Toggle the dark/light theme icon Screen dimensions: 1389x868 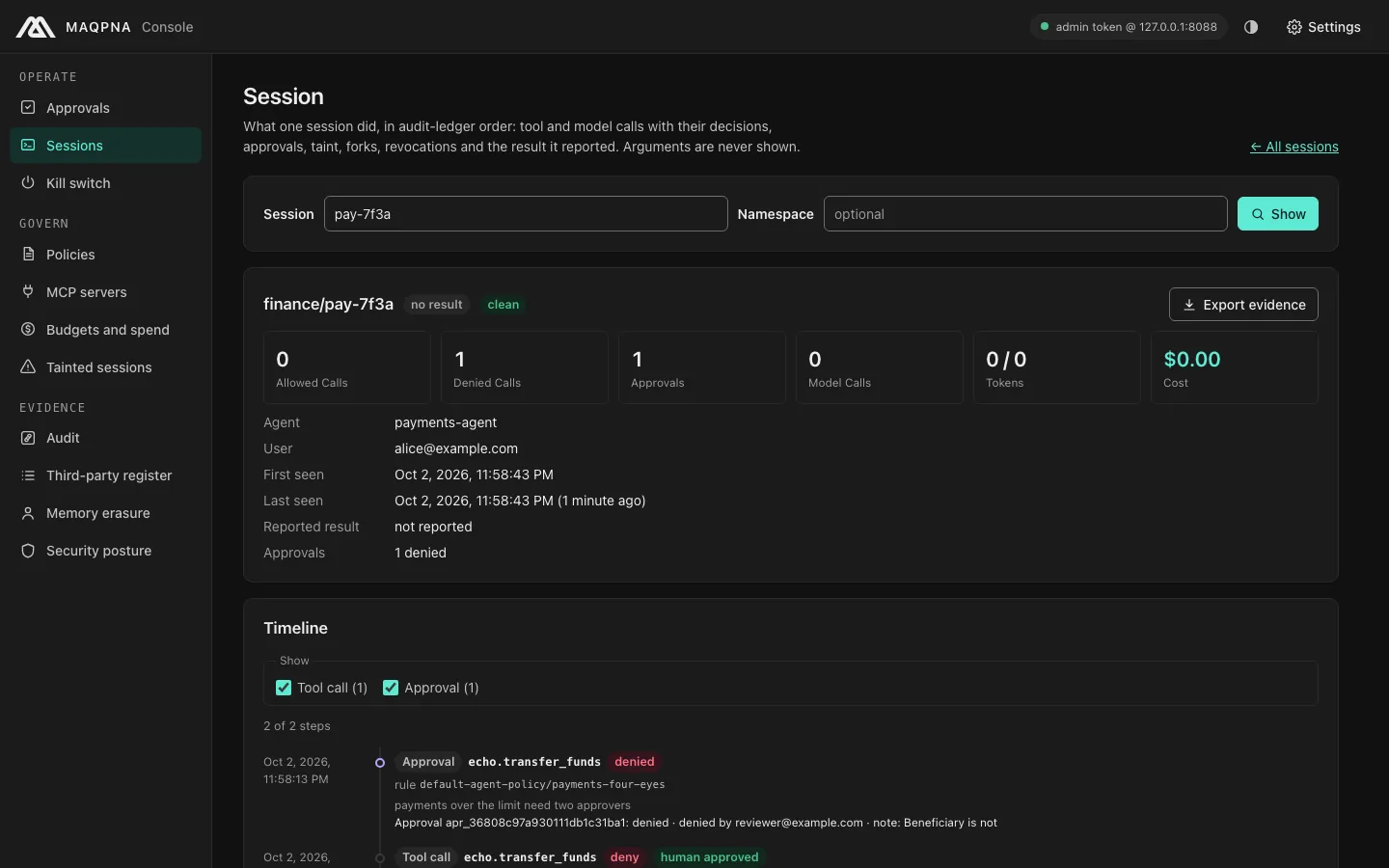(x=1251, y=27)
